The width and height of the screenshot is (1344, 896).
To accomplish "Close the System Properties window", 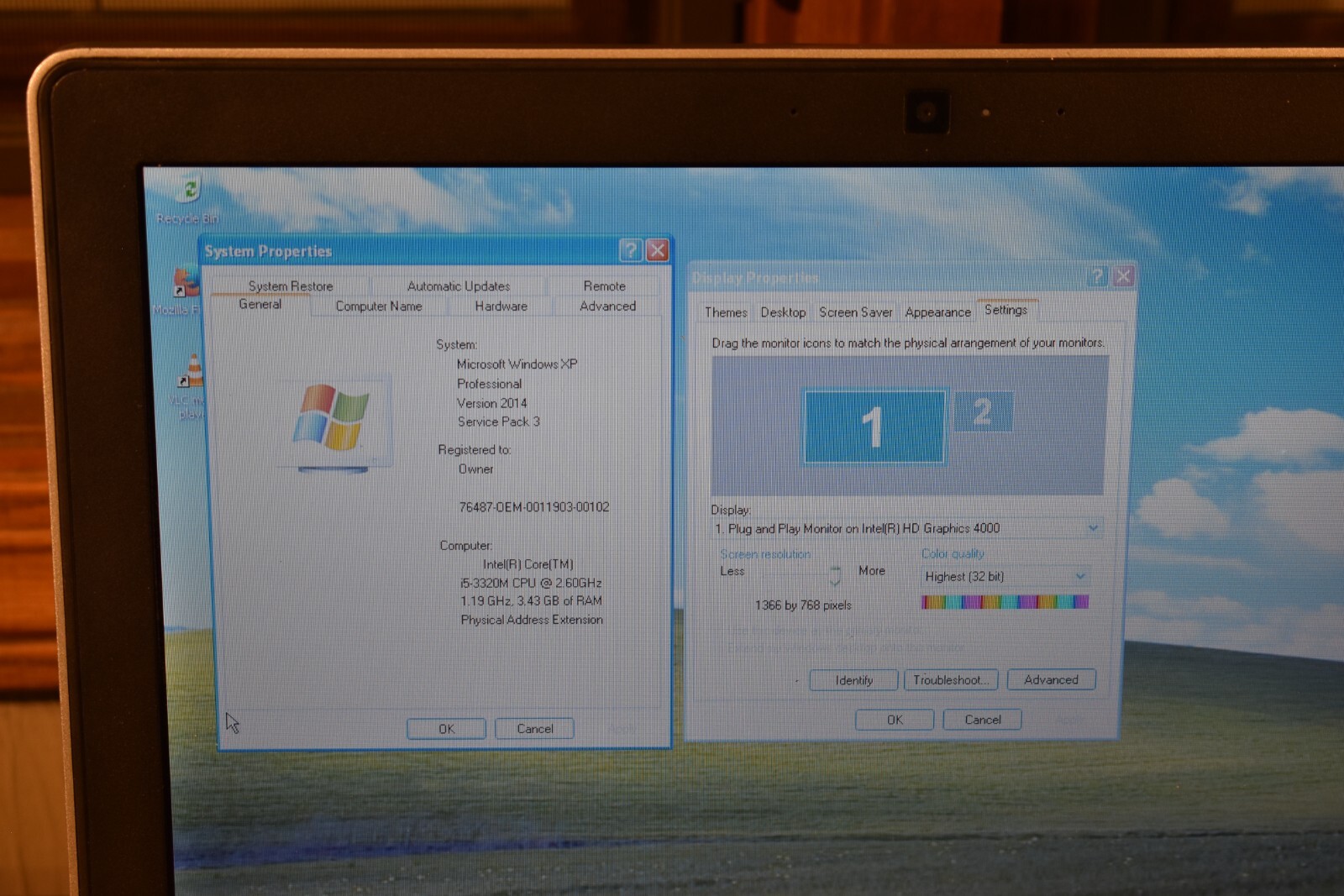I will pyautogui.click(x=658, y=249).
